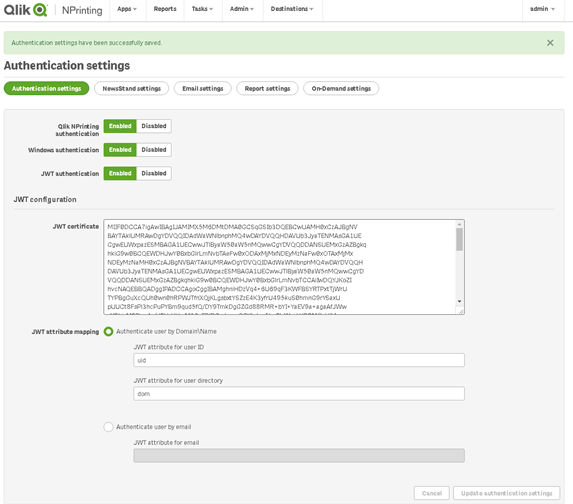Set Windows authentication to Enabled

click(120, 150)
